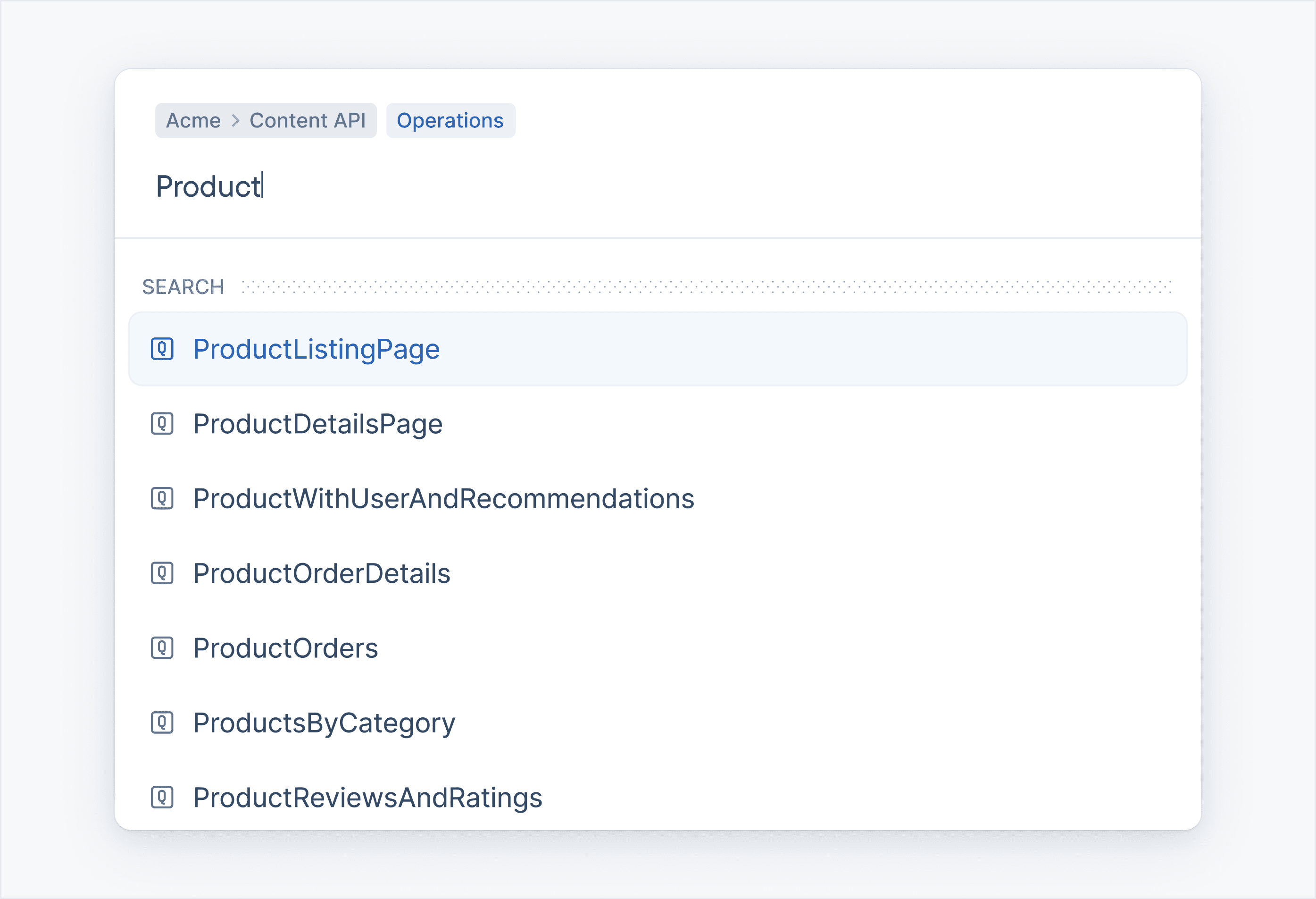Click query icon beside ProductDetailsPage

[162, 424]
